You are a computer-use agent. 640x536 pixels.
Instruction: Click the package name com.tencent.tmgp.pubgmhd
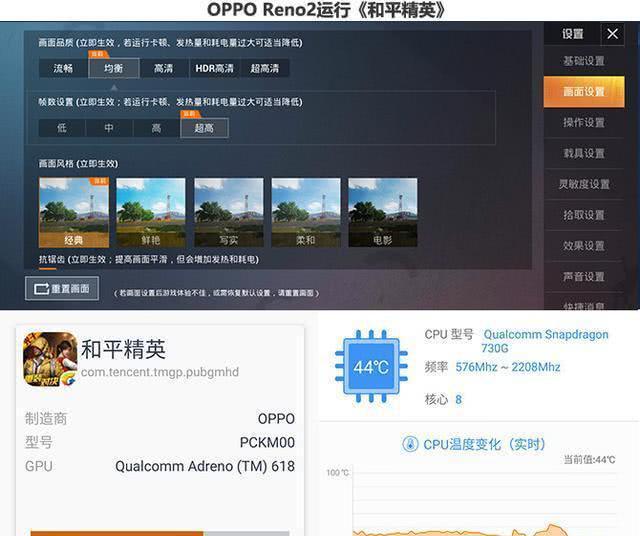(160, 372)
